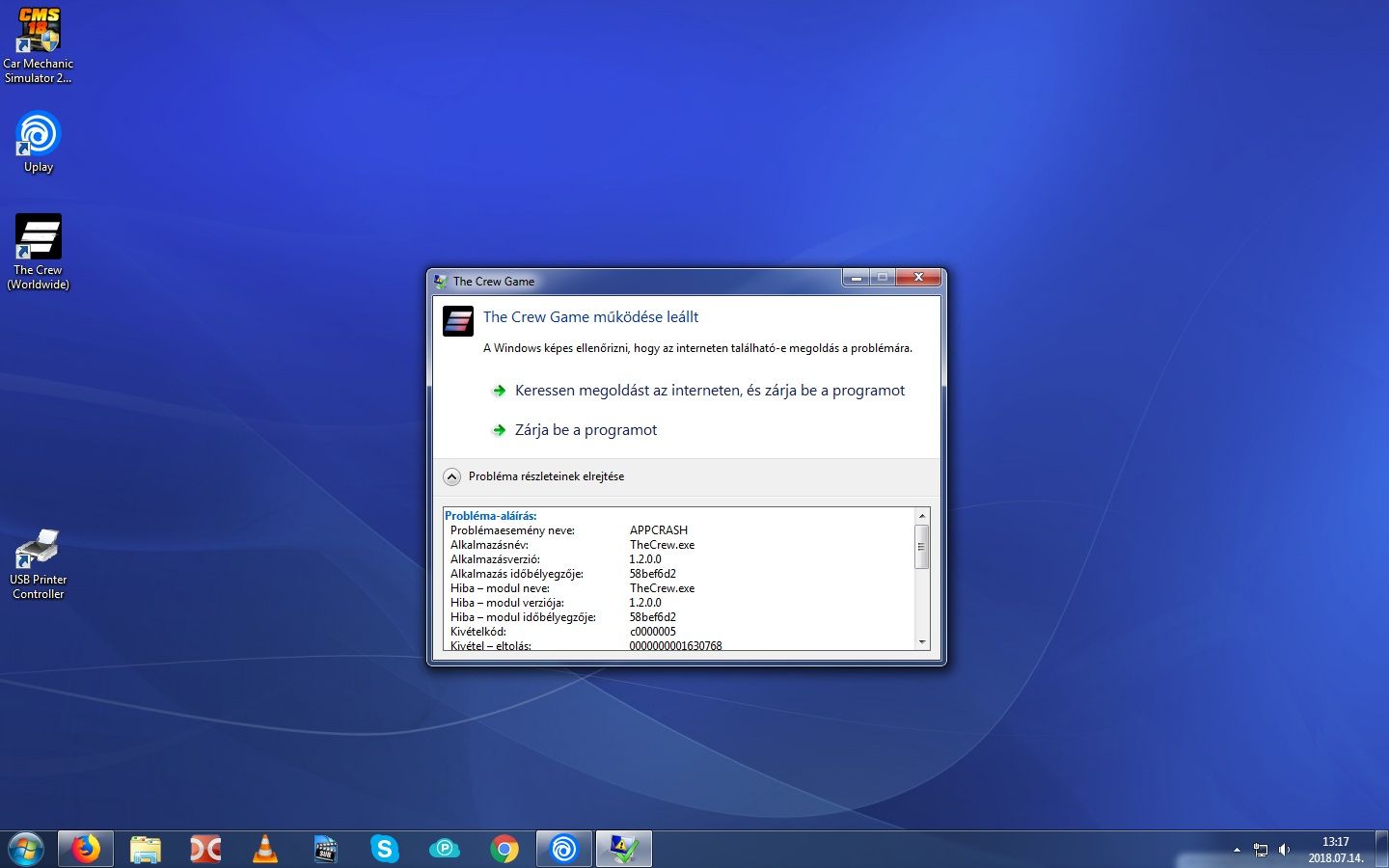Show hidden system tray icons
This screenshot has height=868, width=1389.
pos(1237,850)
